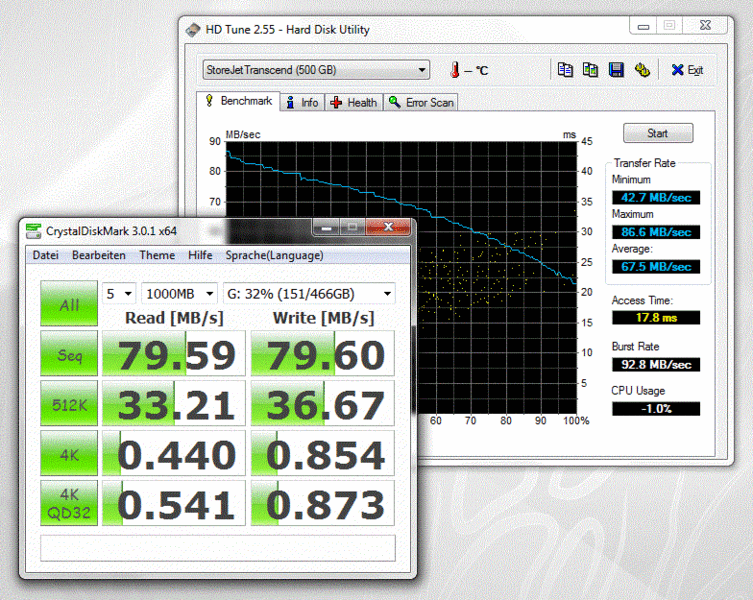
Task: Click the CPU Usage value -1.0%
Action: (x=656, y=409)
